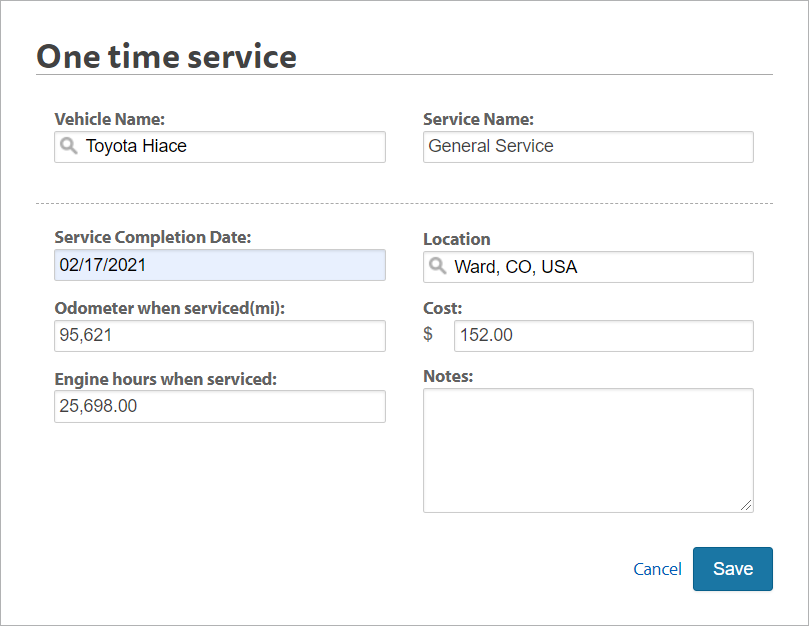Save the one time service entry

[x=732, y=568]
